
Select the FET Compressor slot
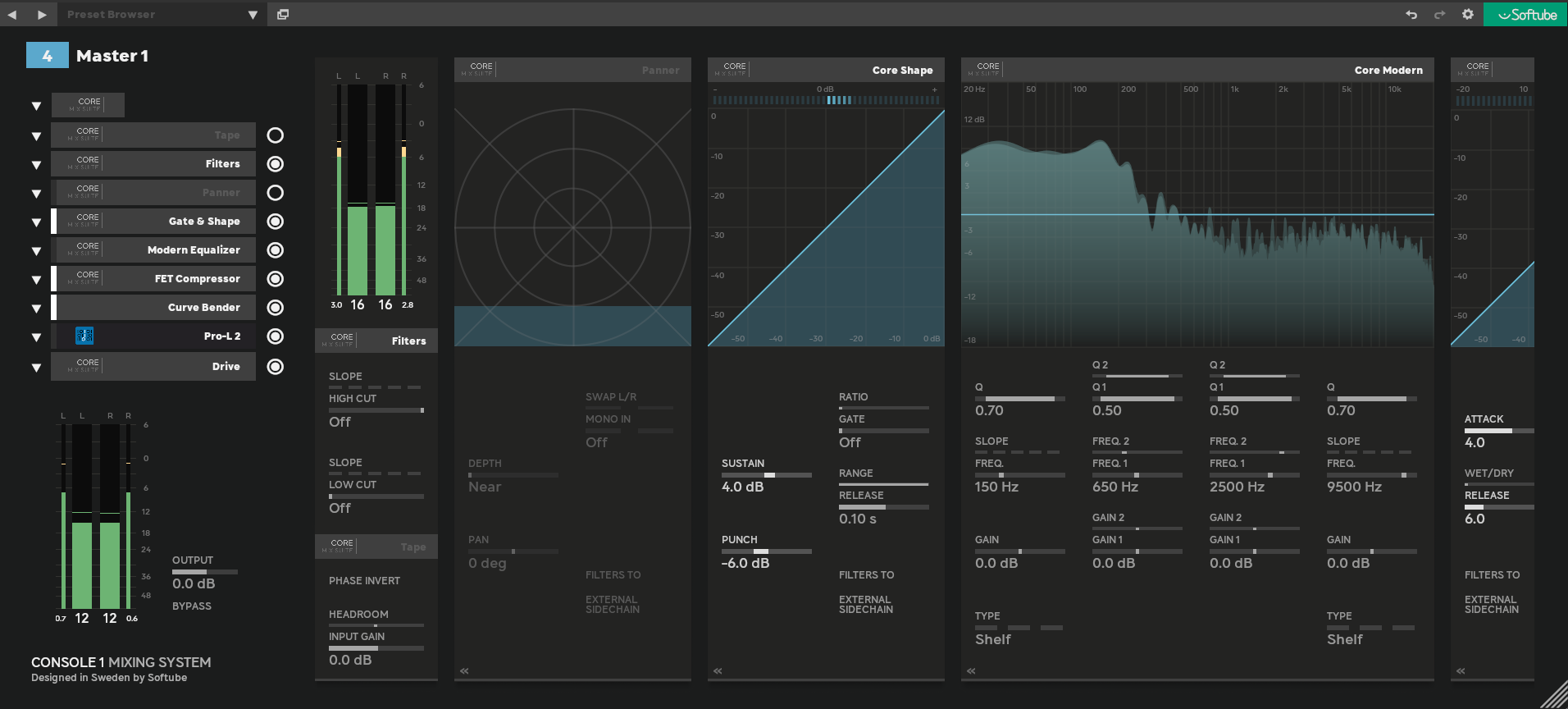(x=153, y=279)
